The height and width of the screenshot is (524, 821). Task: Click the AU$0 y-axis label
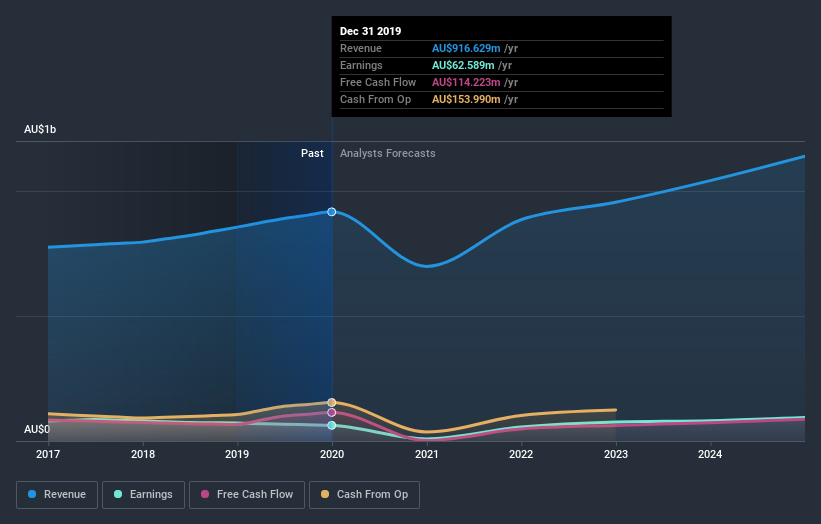click(37, 429)
